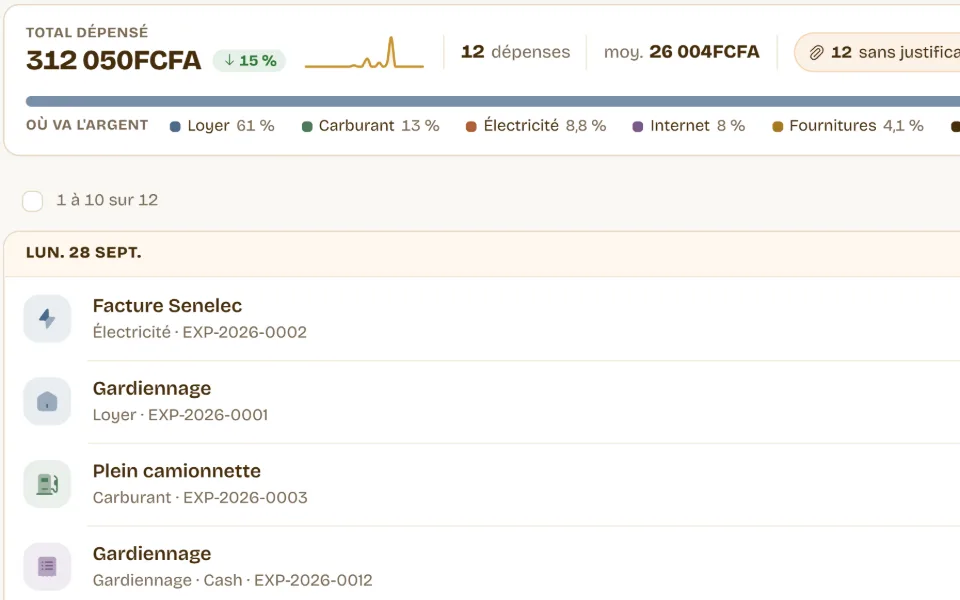
Task: Click the moy. 26 004FCFA average
Action: tap(681, 52)
